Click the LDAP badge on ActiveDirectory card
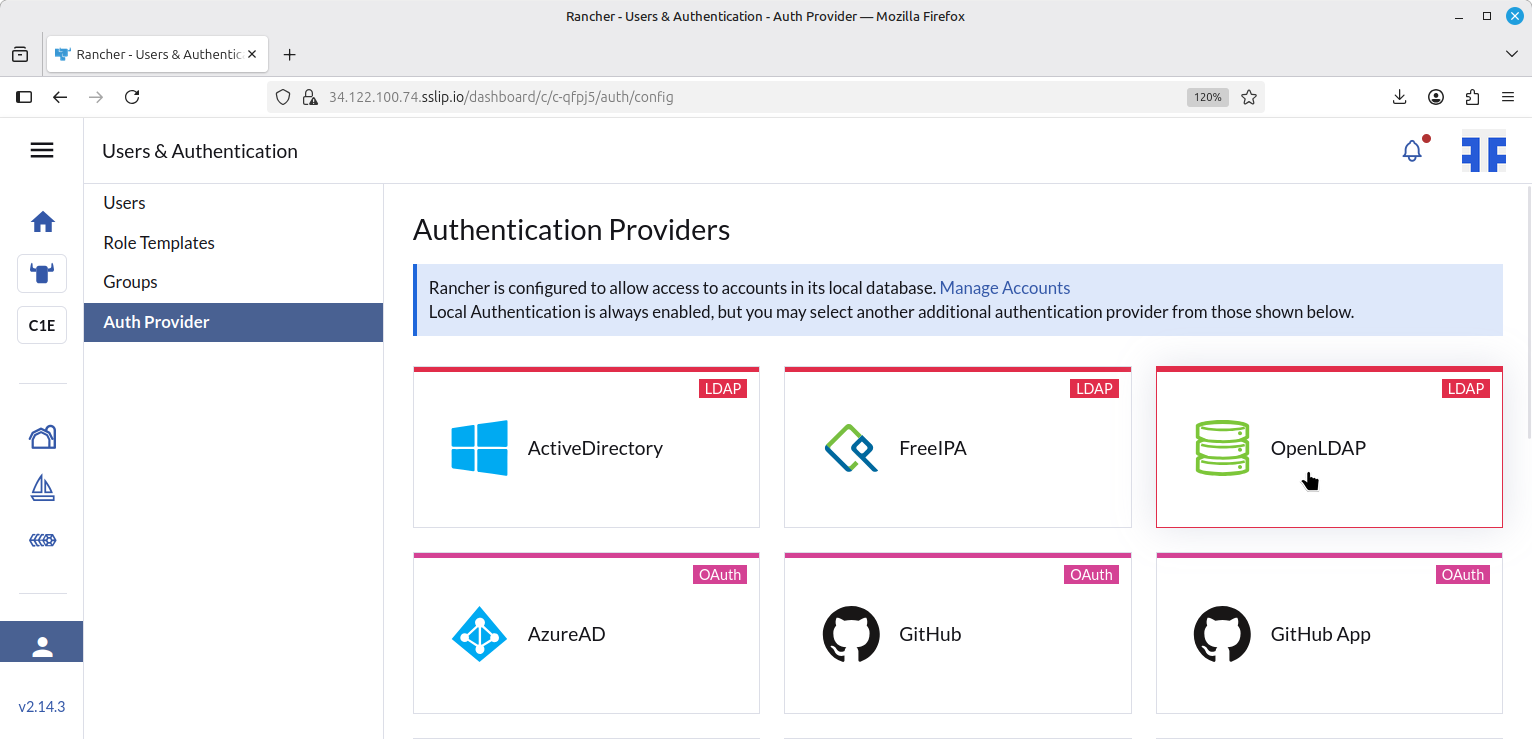This screenshot has width=1532, height=739. click(x=722, y=388)
